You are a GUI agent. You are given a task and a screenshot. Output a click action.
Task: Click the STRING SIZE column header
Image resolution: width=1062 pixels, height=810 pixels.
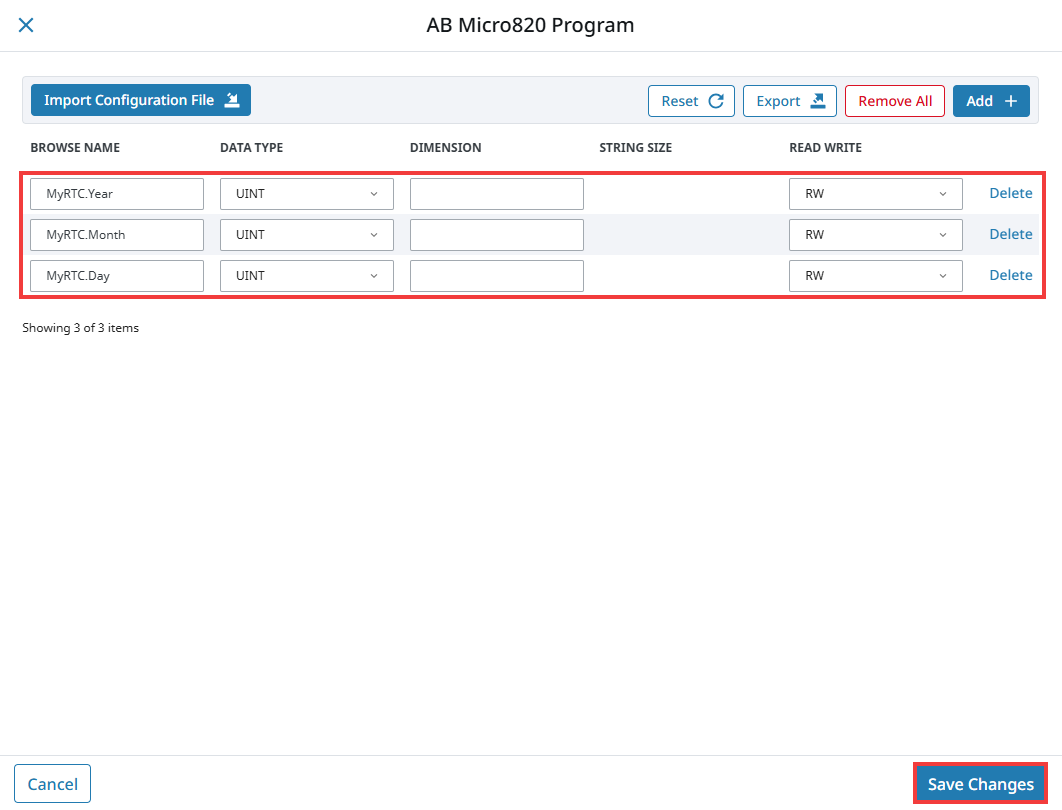[x=635, y=148]
